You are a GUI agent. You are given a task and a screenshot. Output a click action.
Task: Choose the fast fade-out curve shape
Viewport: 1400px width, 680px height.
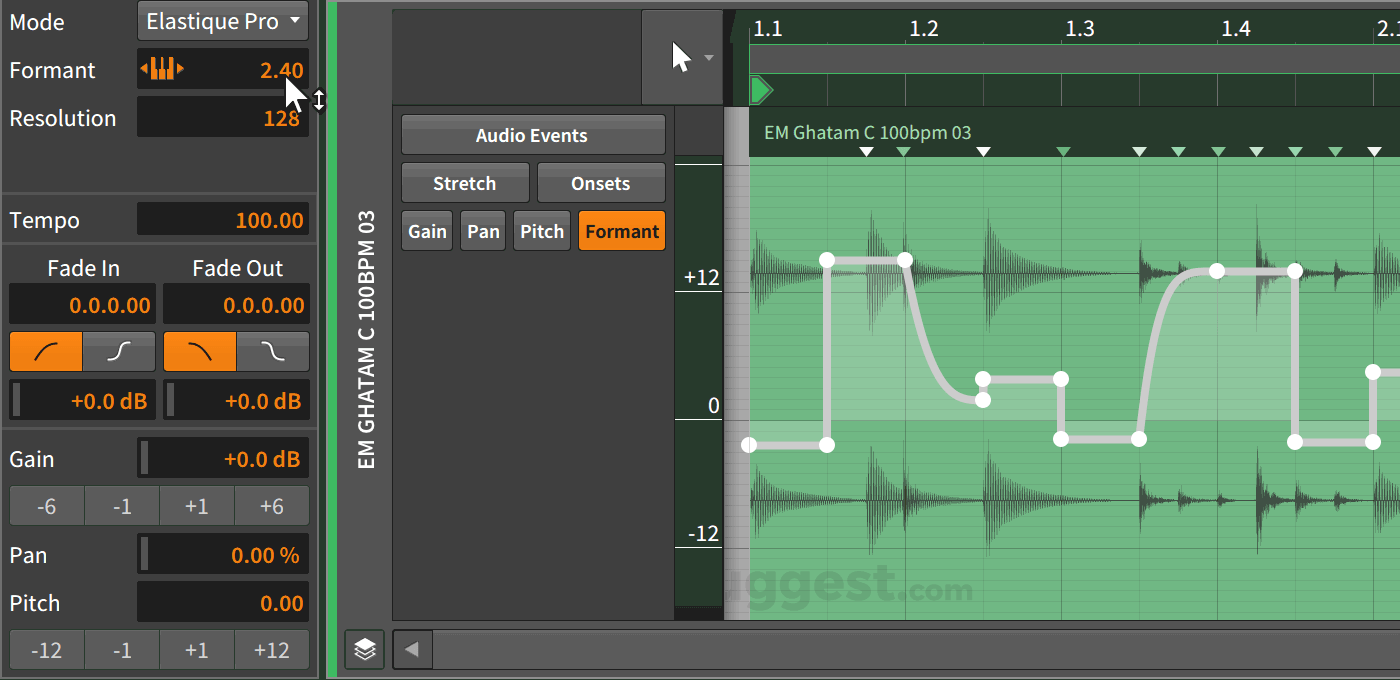point(199,351)
